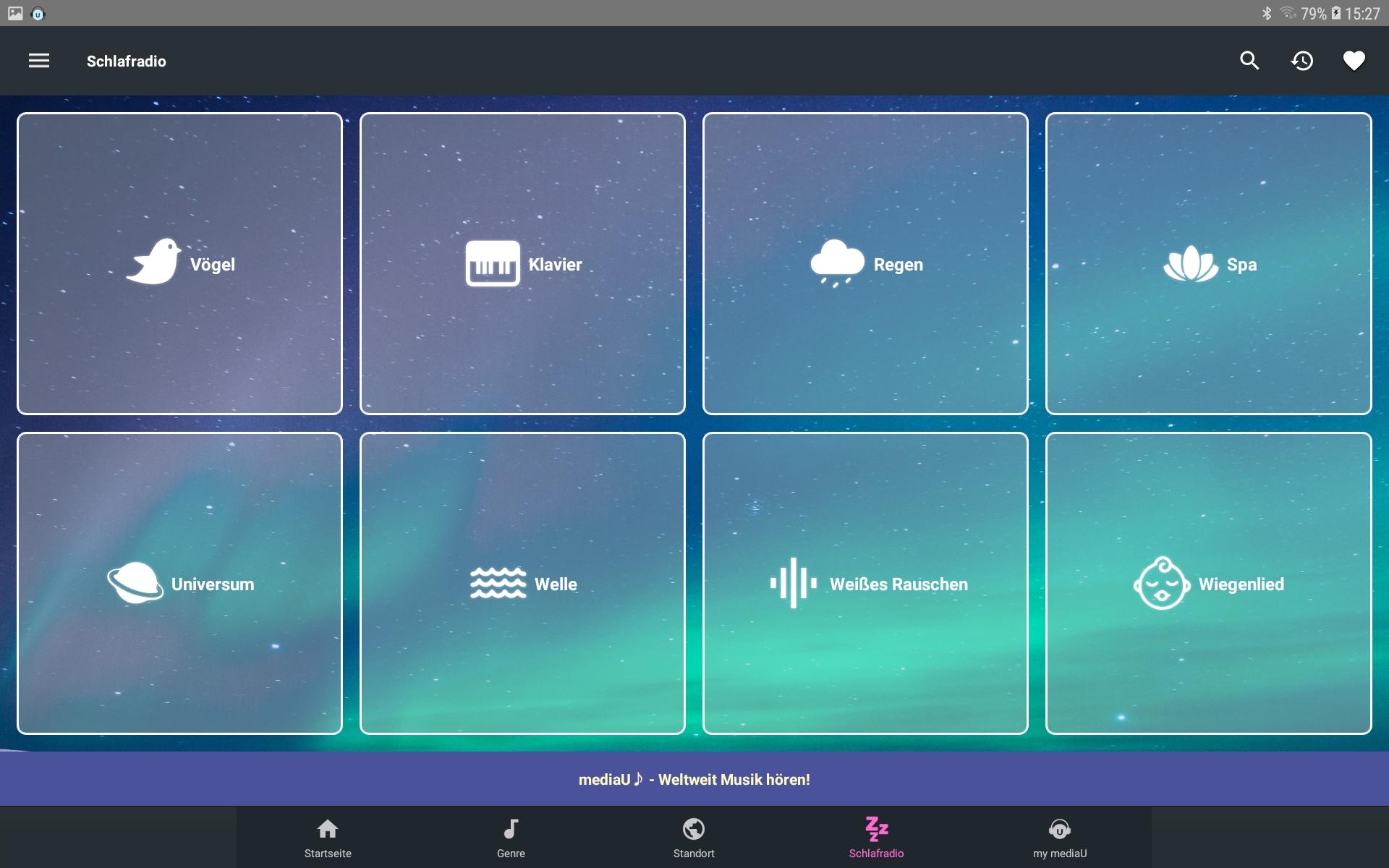Switch to the Startseite tab
The width and height of the screenshot is (1389, 868).
click(328, 838)
